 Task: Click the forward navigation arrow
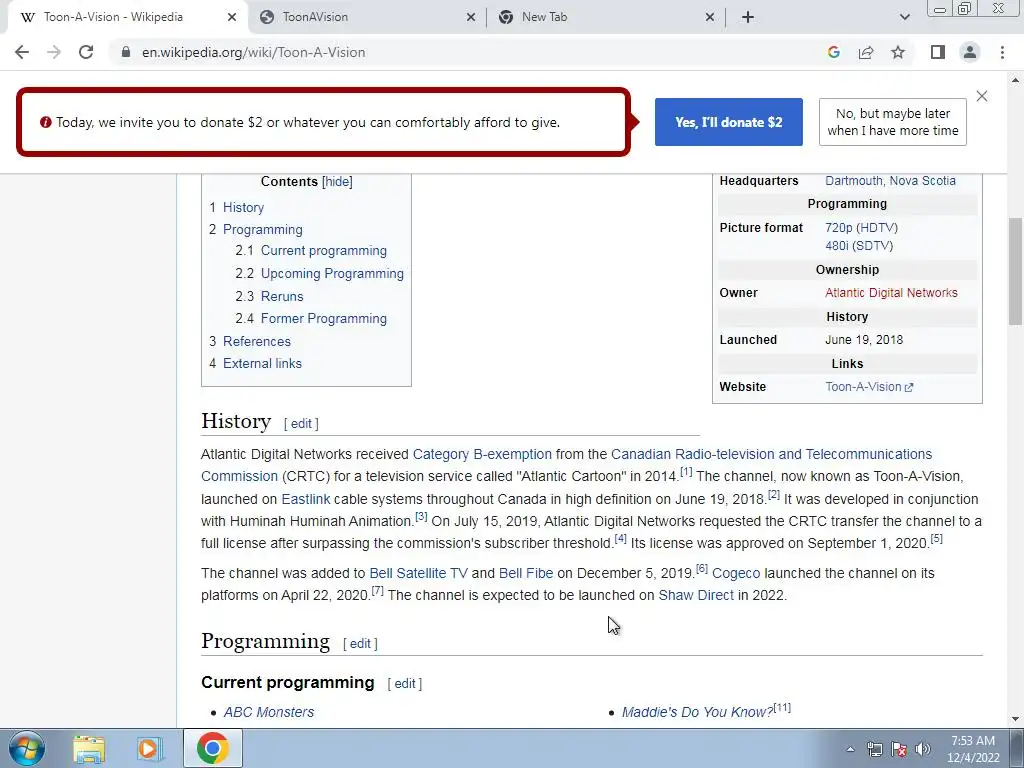point(54,52)
